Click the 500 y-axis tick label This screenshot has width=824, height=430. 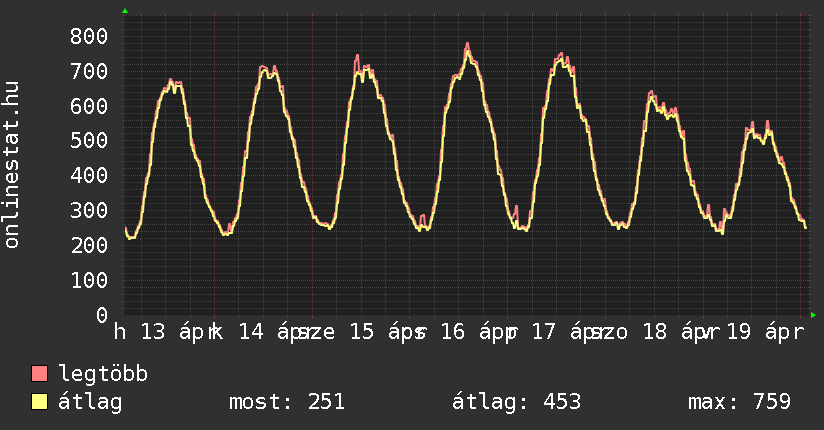(89, 141)
